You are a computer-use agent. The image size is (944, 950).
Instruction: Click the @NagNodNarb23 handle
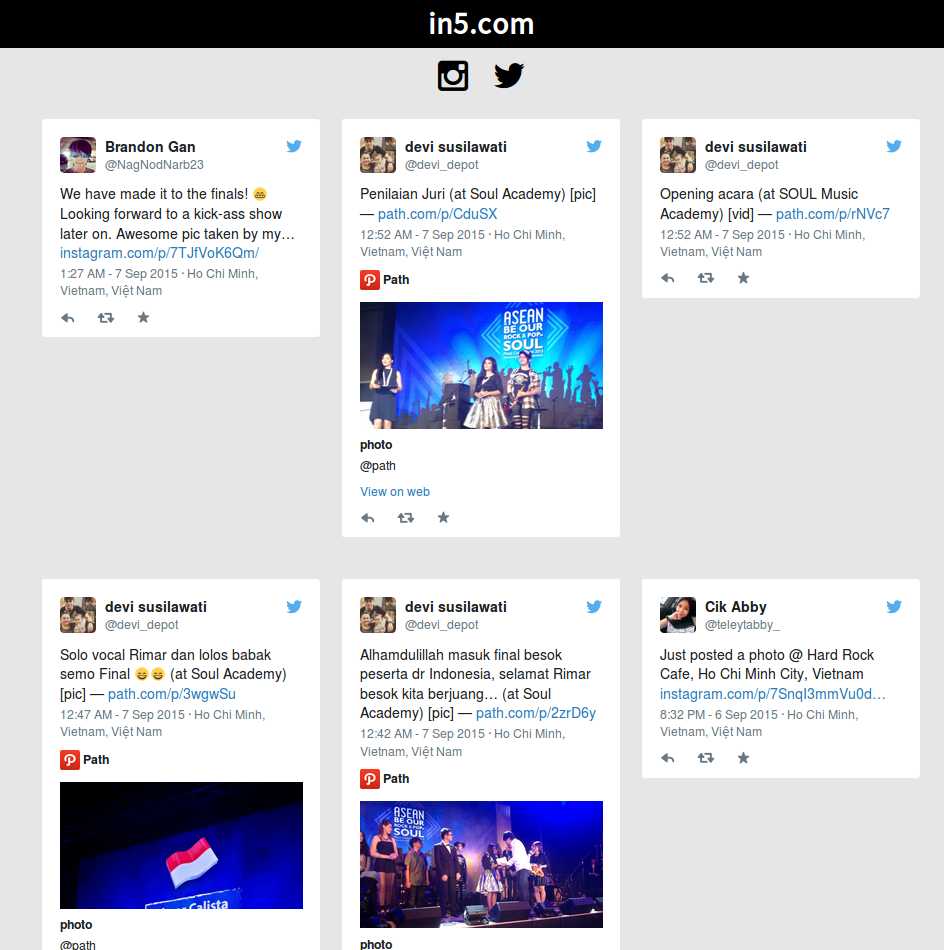click(154, 165)
